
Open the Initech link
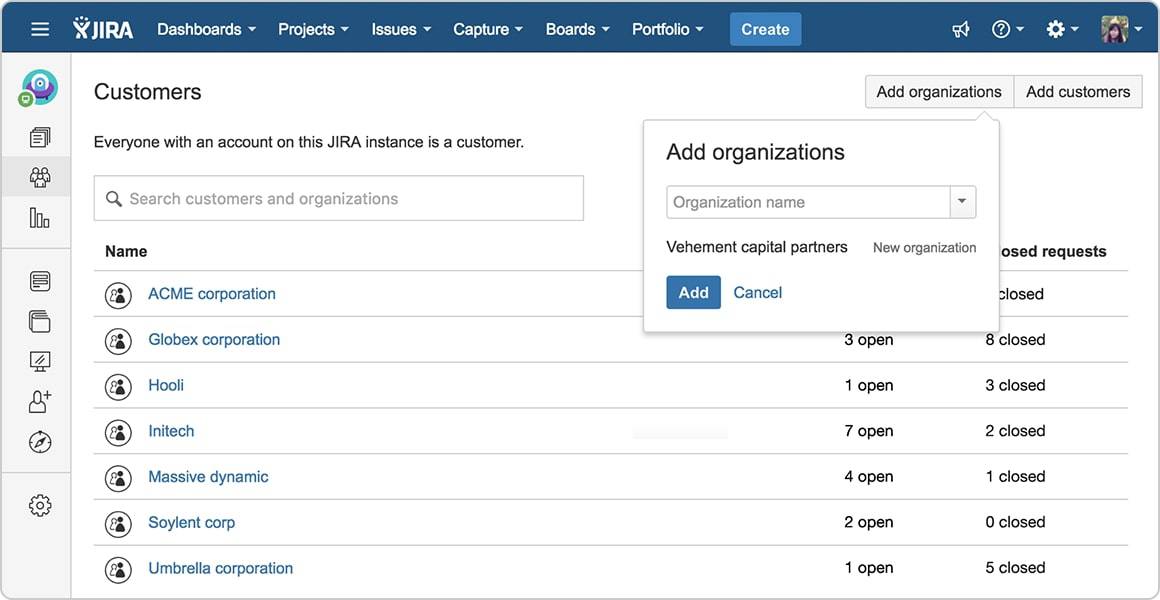[171, 431]
